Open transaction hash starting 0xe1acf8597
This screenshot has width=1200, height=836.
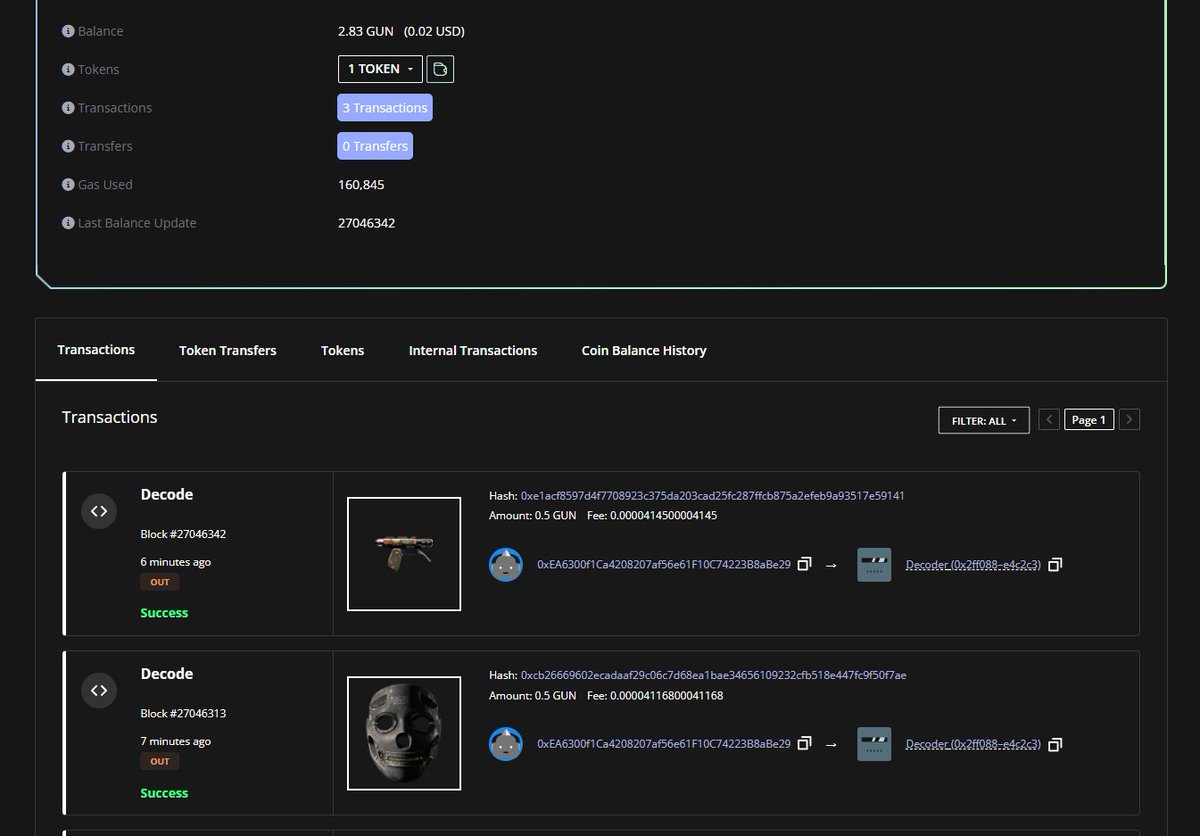point(713,495)
